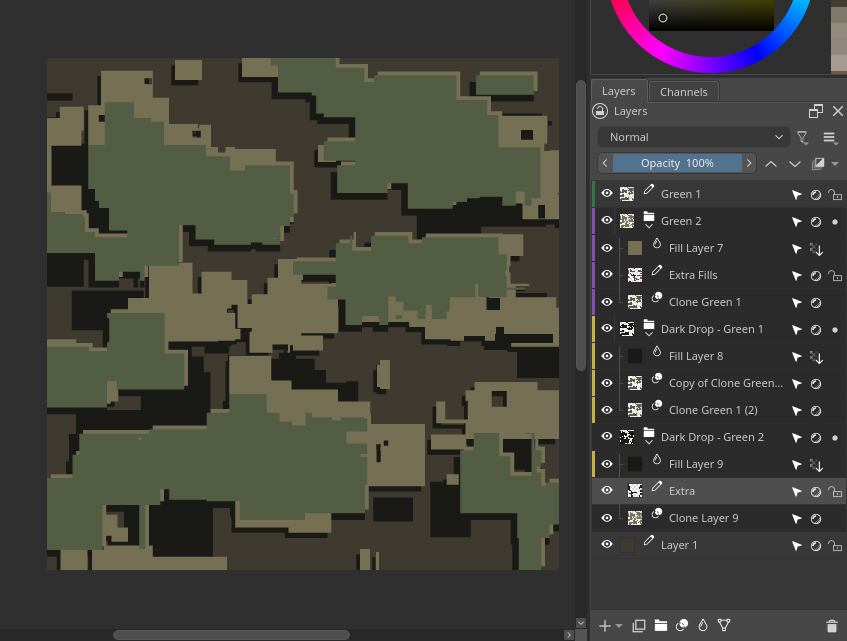Screen dimensions: 847x641
Task: Open the layer filter funnel icon
Action: click(802, 137)
